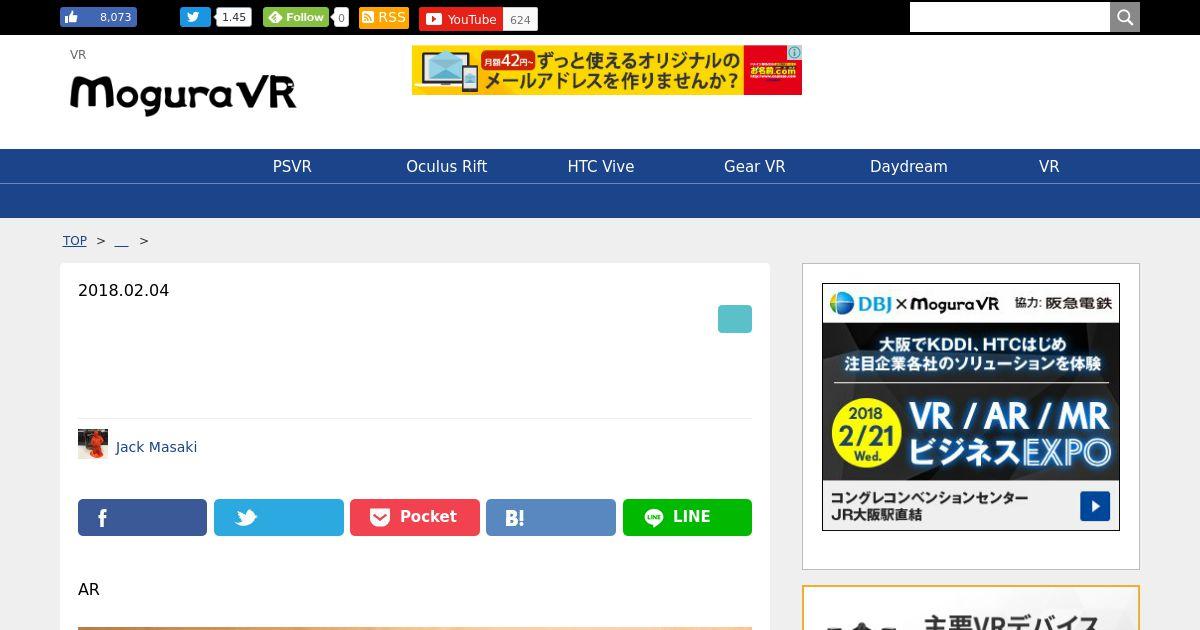1200x630 pixels.
Task: Go to MoguraVR logo home page
Action: pyautogui.click(x=183, y=95)
